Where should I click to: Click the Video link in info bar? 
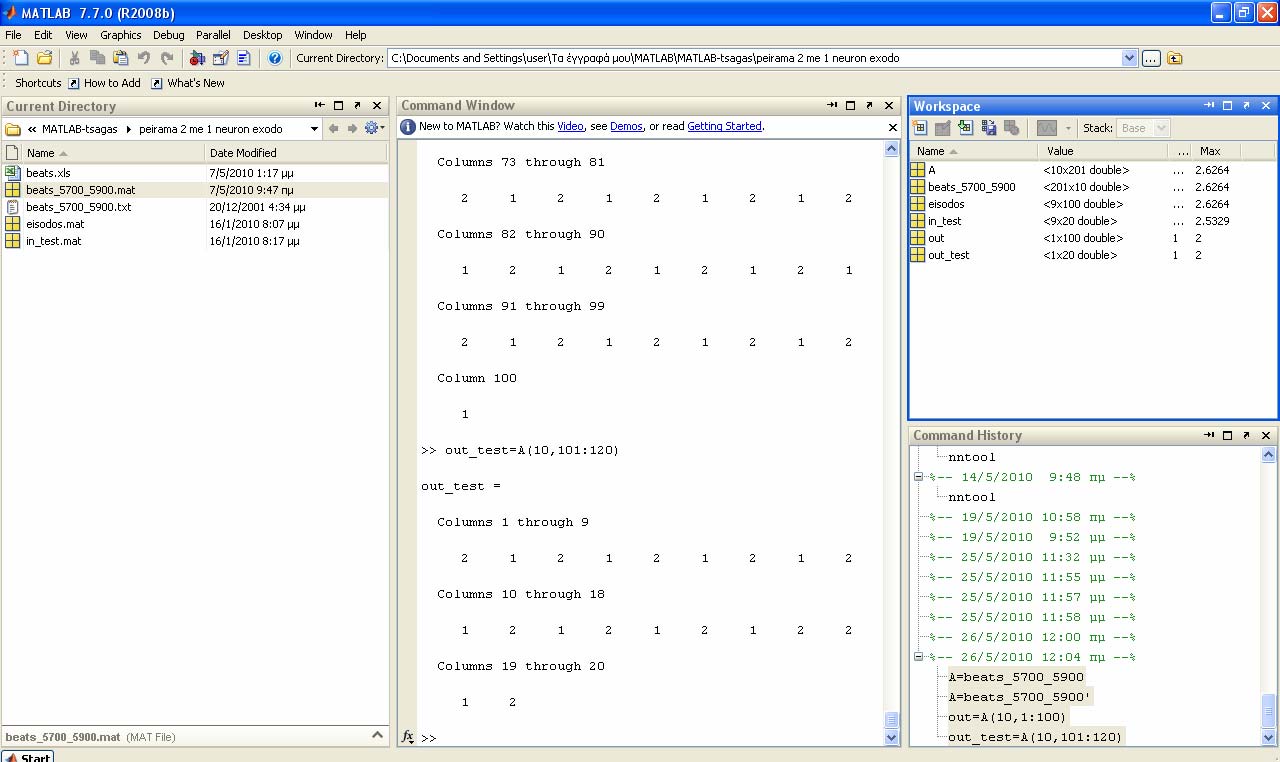(570, 126)
